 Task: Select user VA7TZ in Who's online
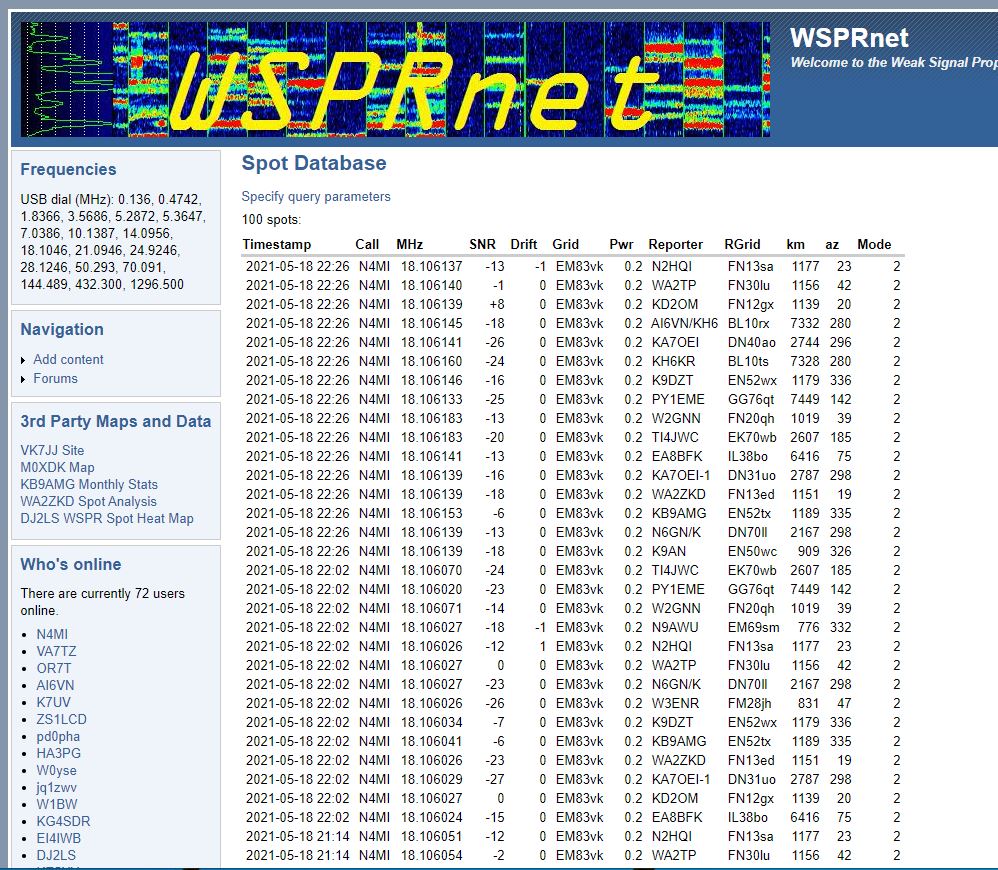pyautogui.click(x=56, y=652)
